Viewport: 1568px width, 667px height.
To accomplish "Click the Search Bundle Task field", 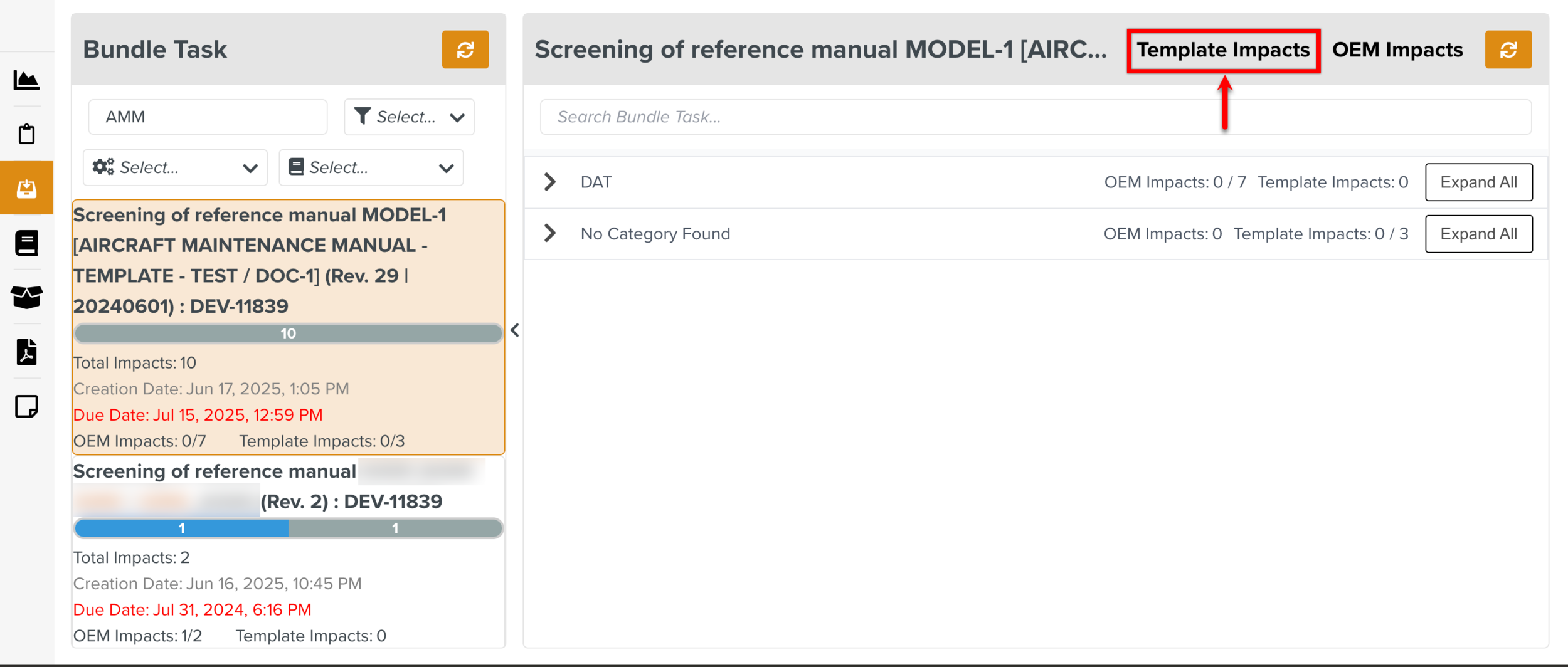I will [1035, 117].
